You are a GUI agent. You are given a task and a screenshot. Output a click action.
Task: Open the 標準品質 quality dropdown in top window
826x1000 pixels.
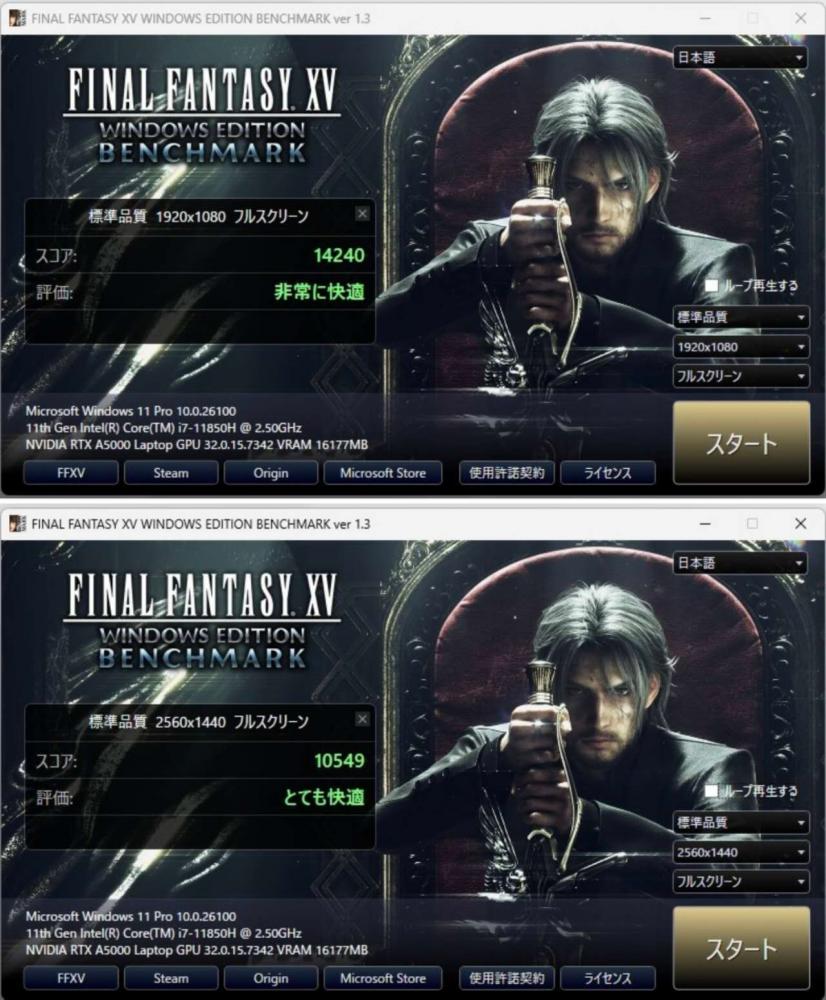click(741, 317)
